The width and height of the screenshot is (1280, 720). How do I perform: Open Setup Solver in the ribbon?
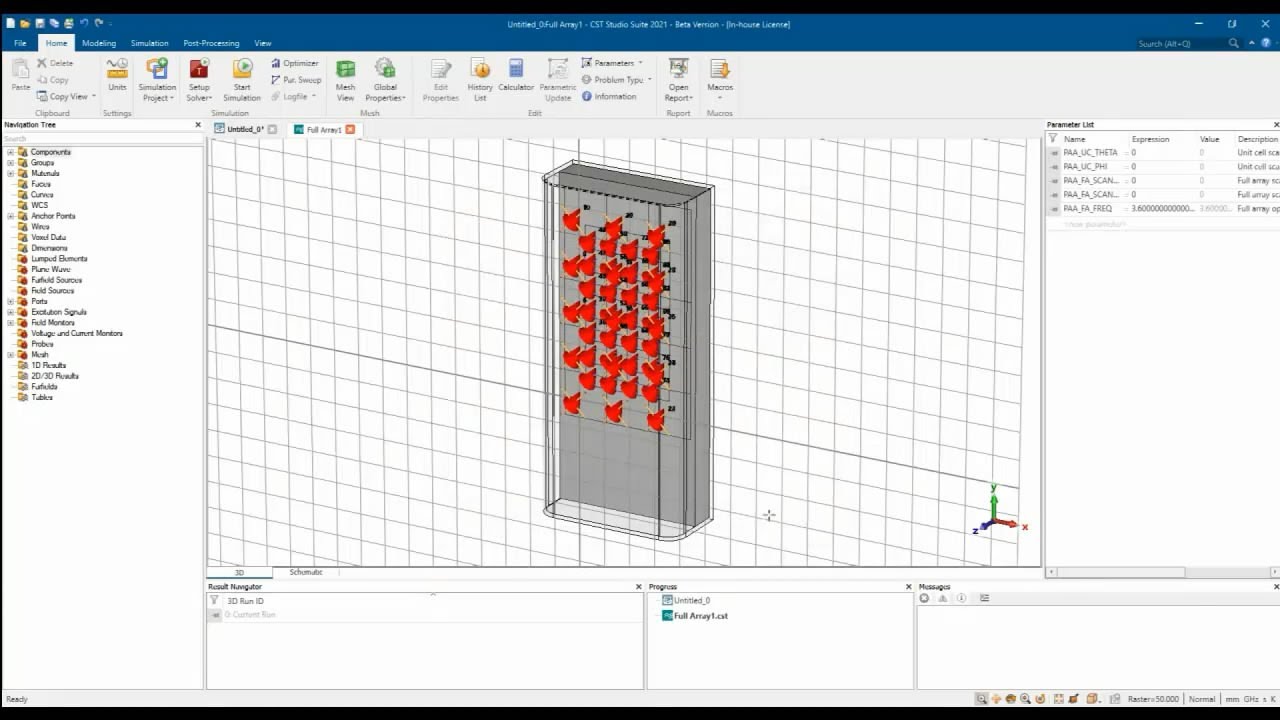[199, 79]
